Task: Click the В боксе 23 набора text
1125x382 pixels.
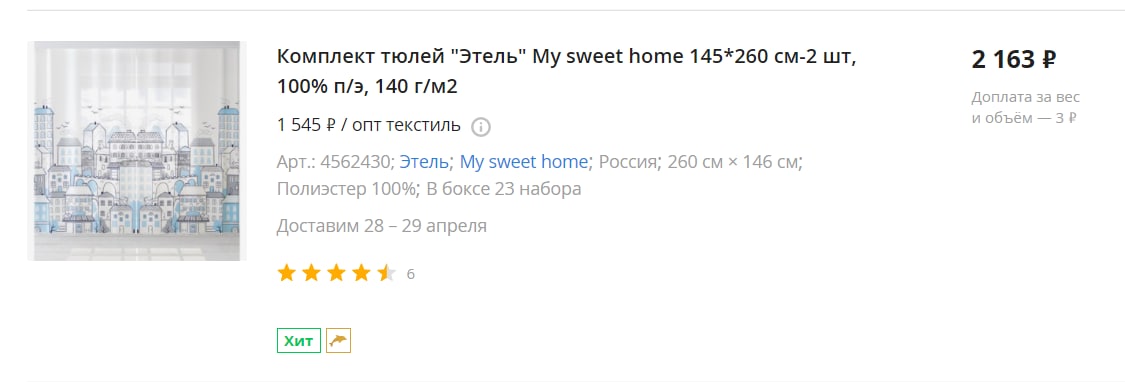Action: 504,189
